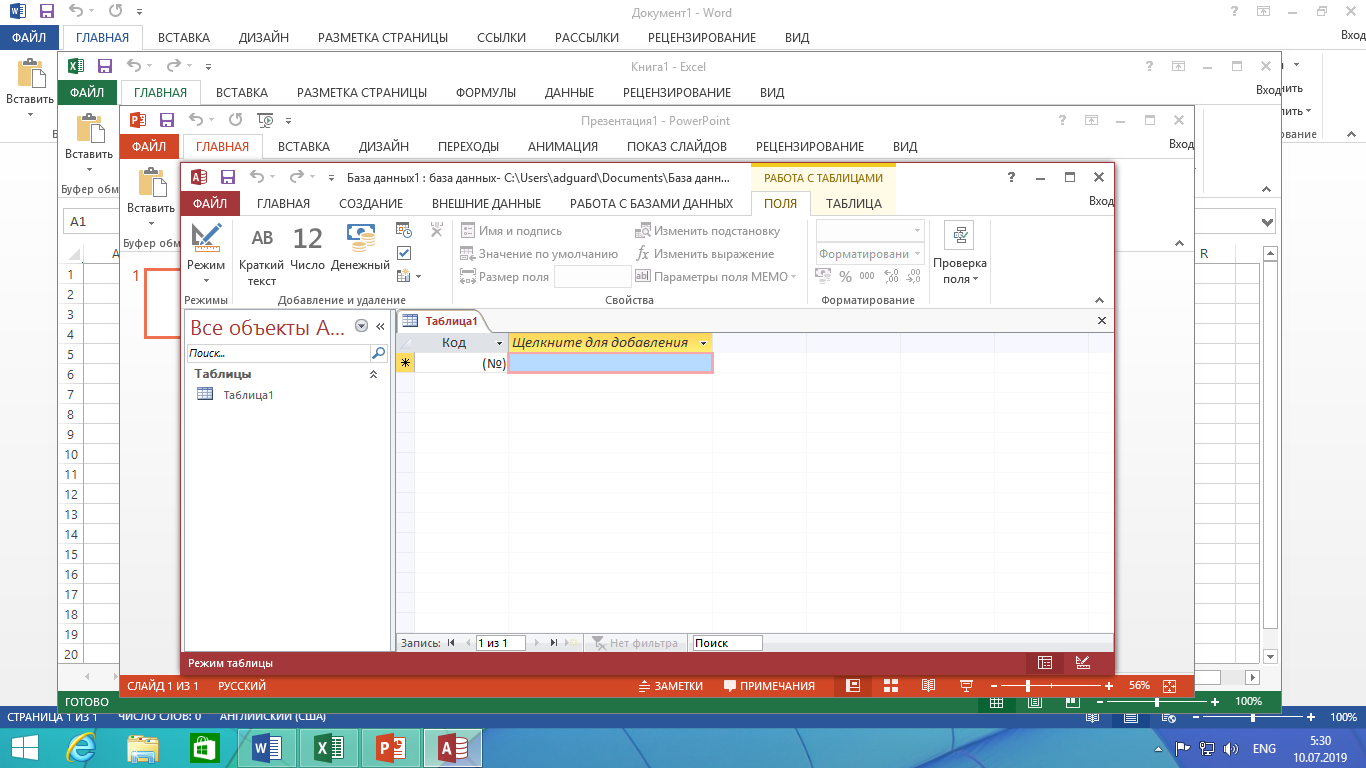Click the thousands separator 000 icon
Screen dimensions: 1366x768
click(867, 277)
